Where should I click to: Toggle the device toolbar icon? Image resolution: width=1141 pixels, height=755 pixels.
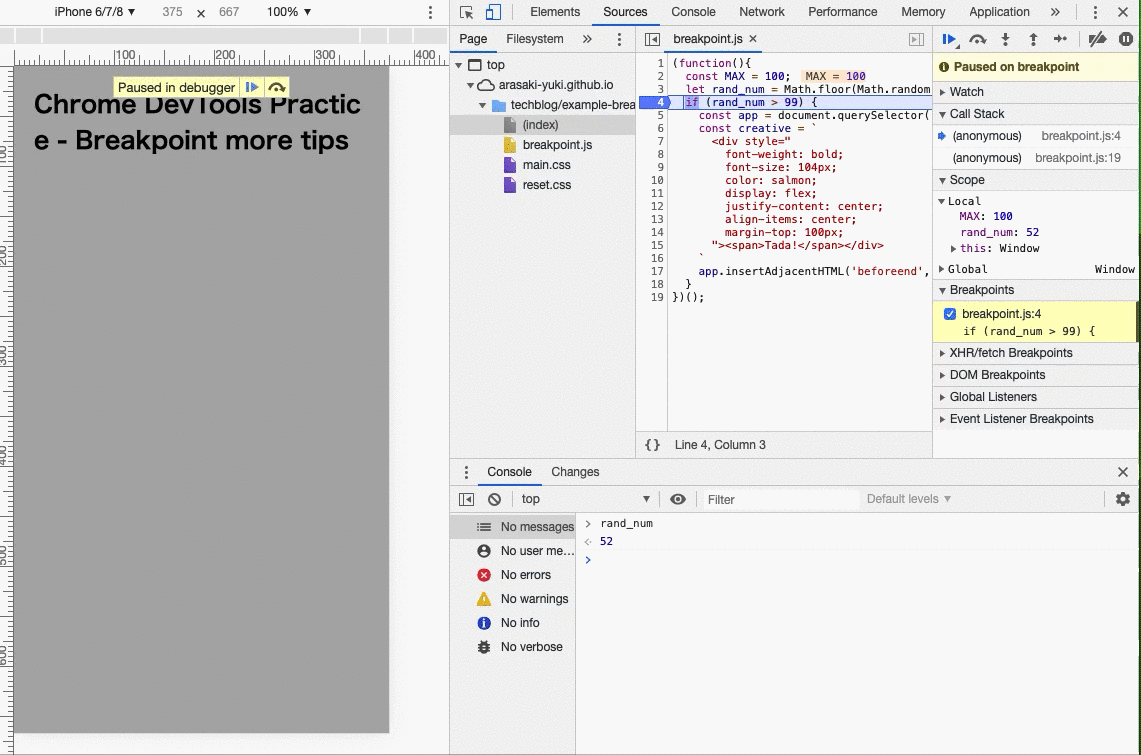coord(493,12)
